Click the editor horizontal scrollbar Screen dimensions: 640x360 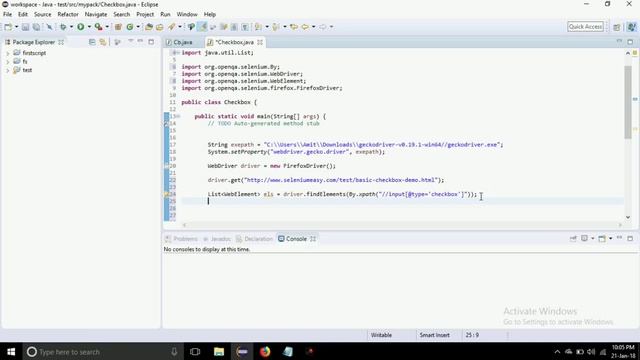pyautogui.click(x=402, y=225)
